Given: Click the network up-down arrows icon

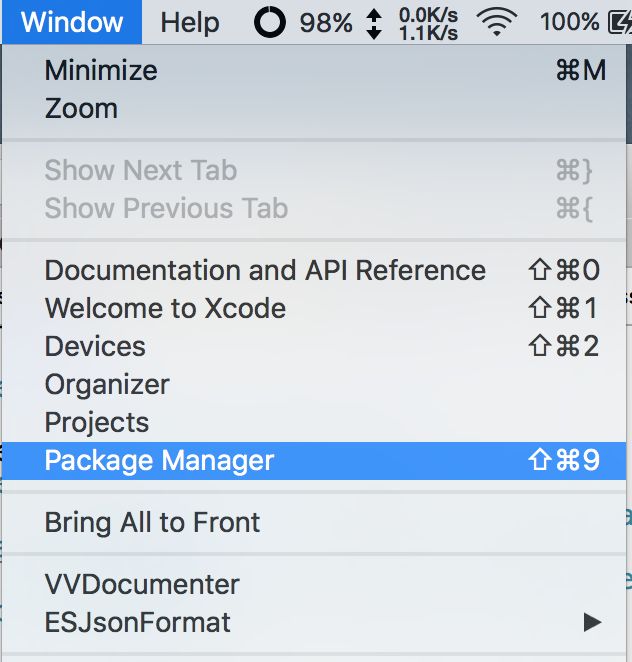Looking at the screenshot, I should point(374,24).
